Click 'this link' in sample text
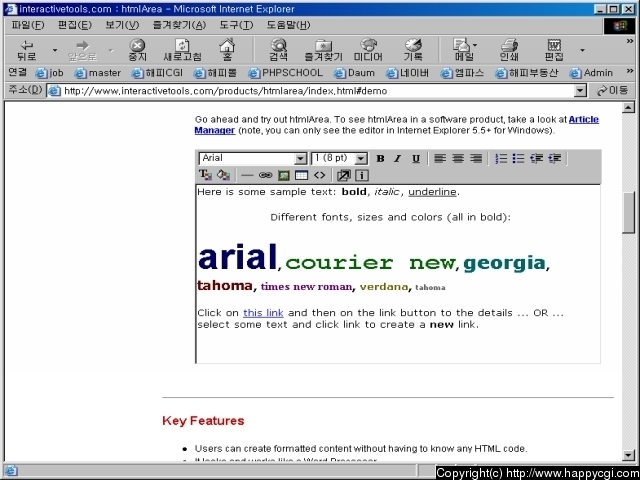Viewport: 640px width, 480px height. (x=263, y=313)
